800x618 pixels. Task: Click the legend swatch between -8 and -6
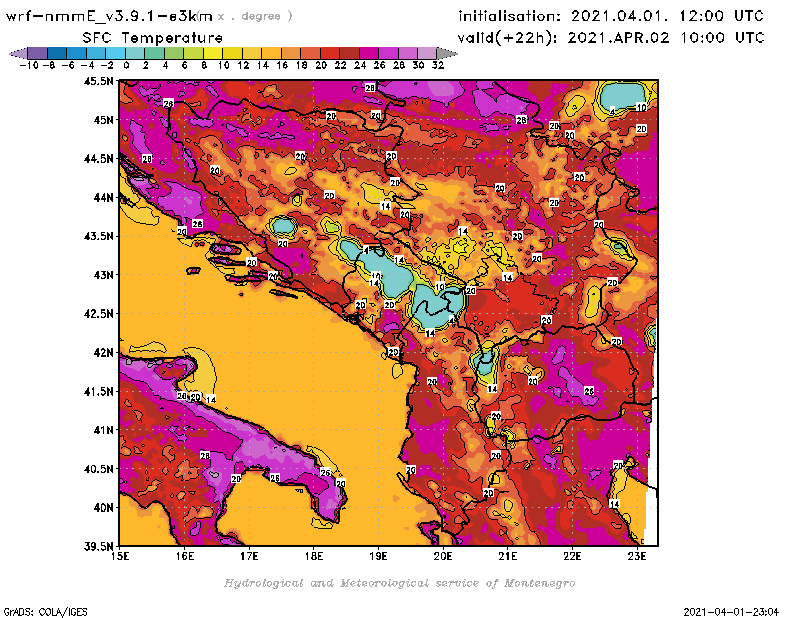pos(57,53)
